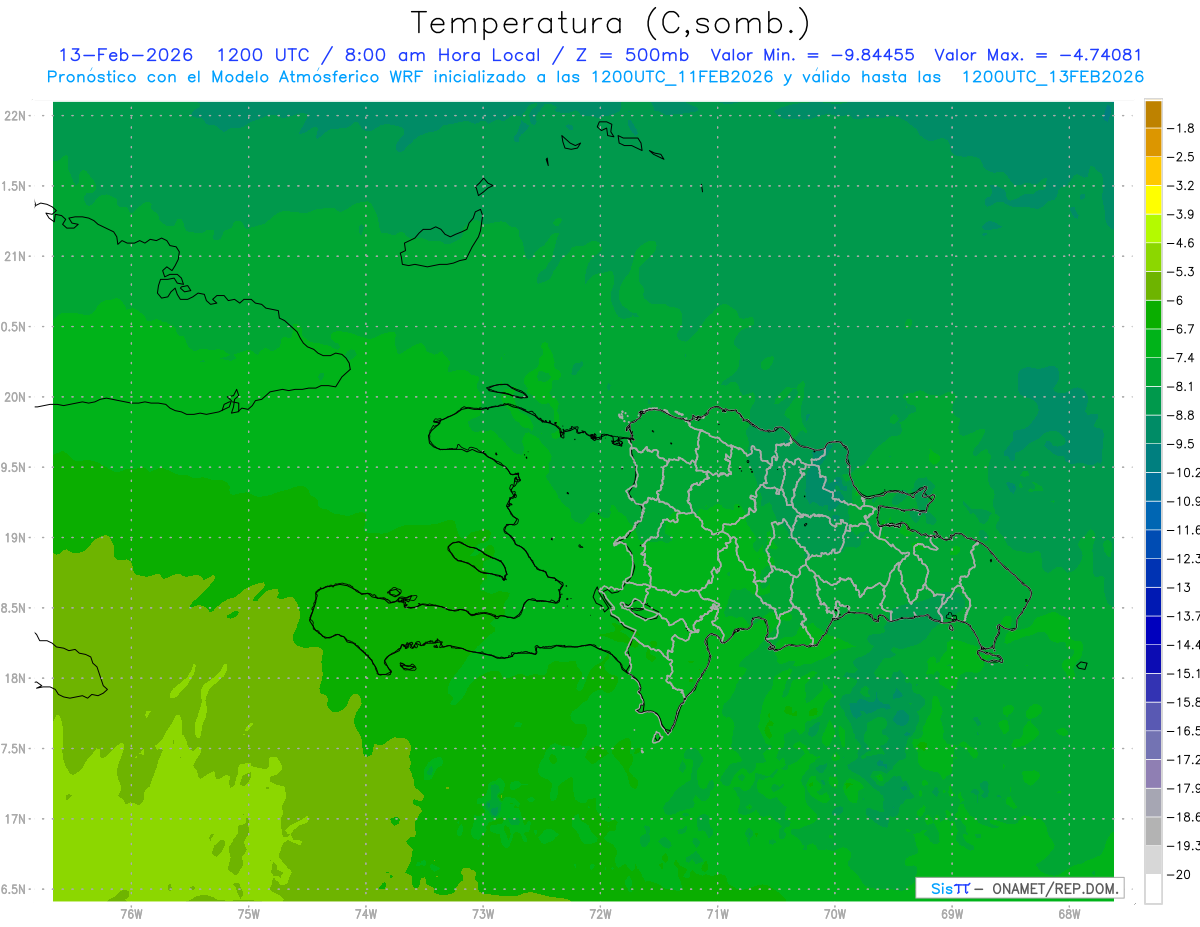Click the -20 color scale value
This screenshot has width=1200, height=927.
[1180, 875]
